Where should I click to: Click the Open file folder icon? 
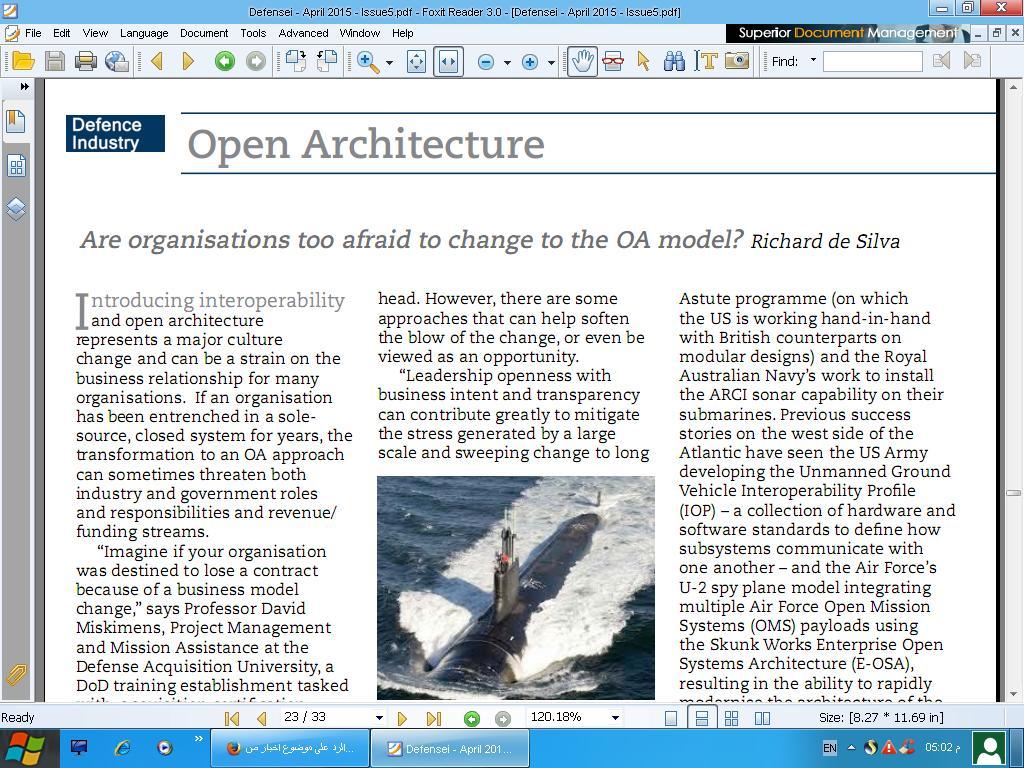coord(23,61)
